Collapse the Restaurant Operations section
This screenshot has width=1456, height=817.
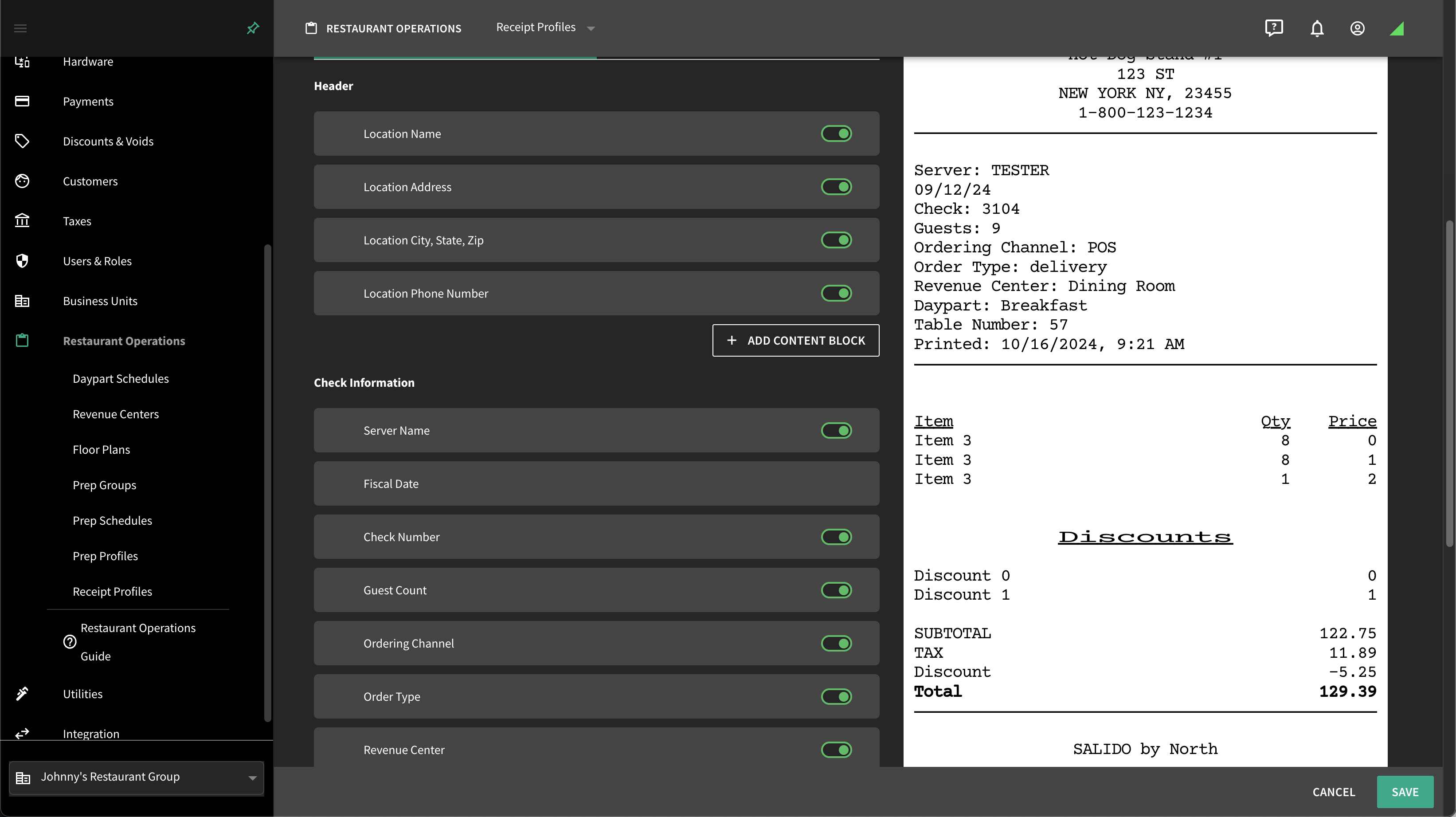[x=124, y=341]
